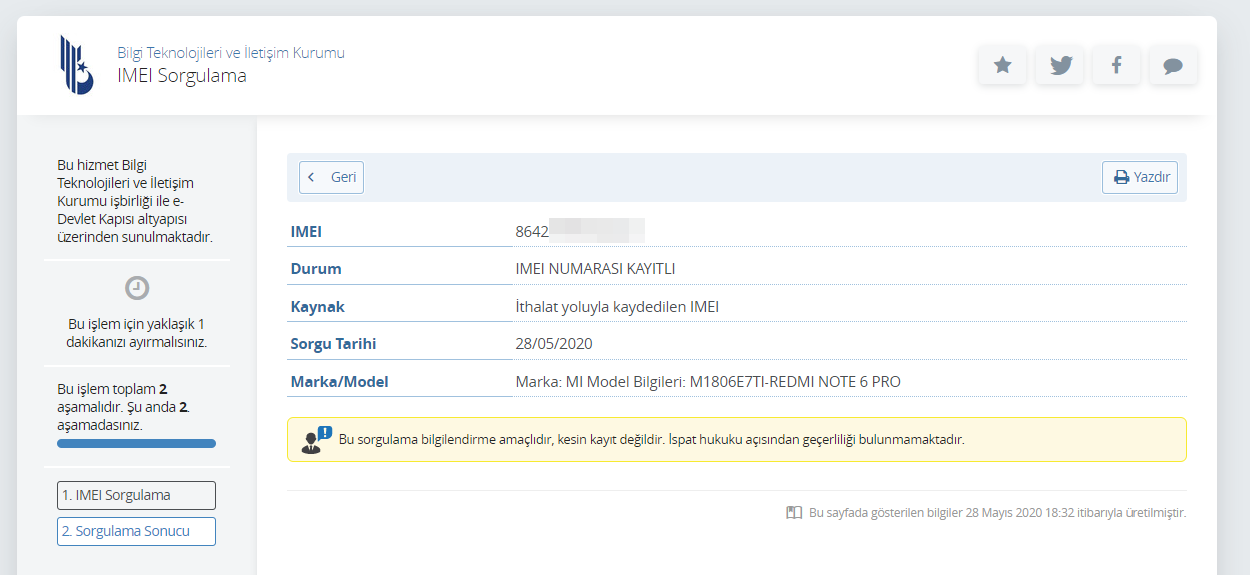Viewport: 1250px width, 575px height.
Task: Share the page on Facebook
Action: coord(1116,66)
